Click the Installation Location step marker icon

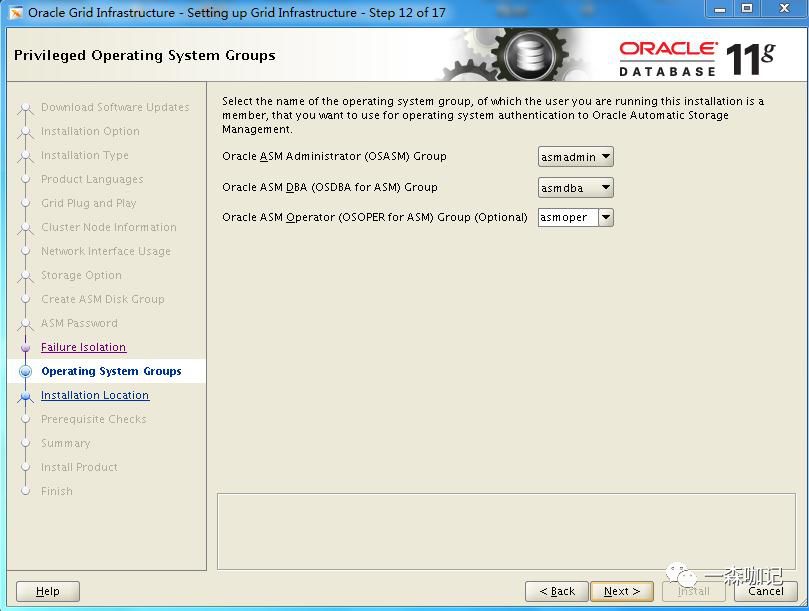(x=25, y=396)
